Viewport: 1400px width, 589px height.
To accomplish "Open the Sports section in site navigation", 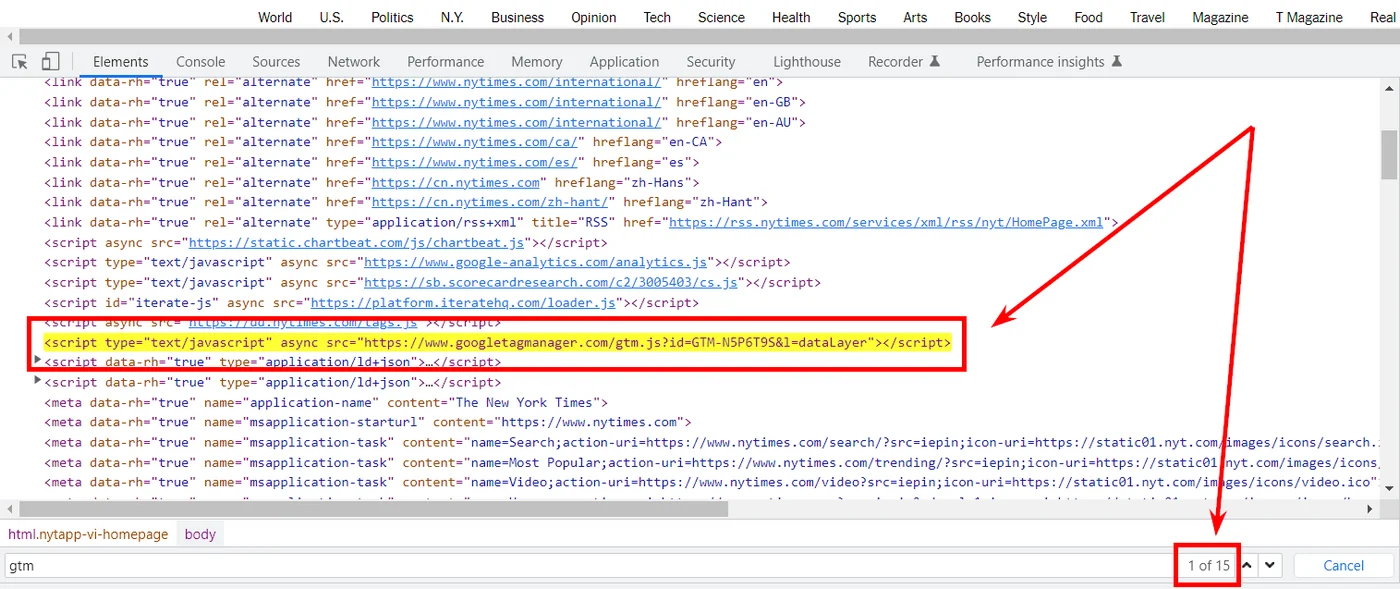I will tap(857, 17).
